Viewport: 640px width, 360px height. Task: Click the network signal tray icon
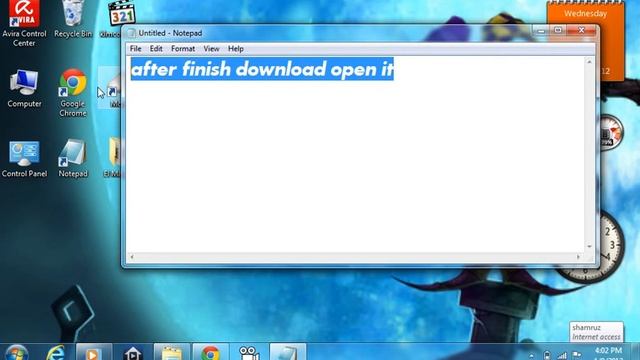562,356
